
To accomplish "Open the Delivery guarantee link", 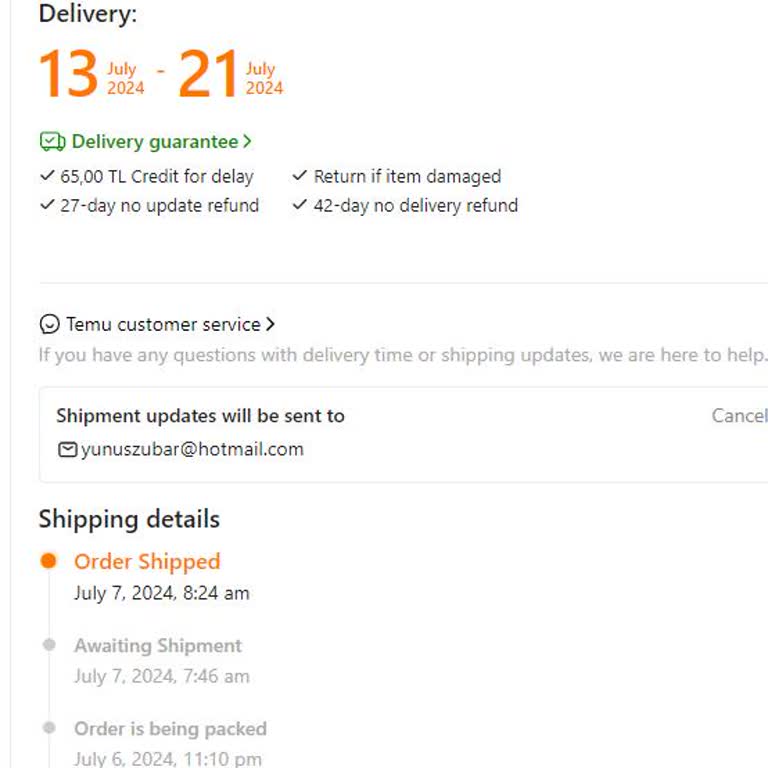I will pyautogui.click(x=154, y=142).
